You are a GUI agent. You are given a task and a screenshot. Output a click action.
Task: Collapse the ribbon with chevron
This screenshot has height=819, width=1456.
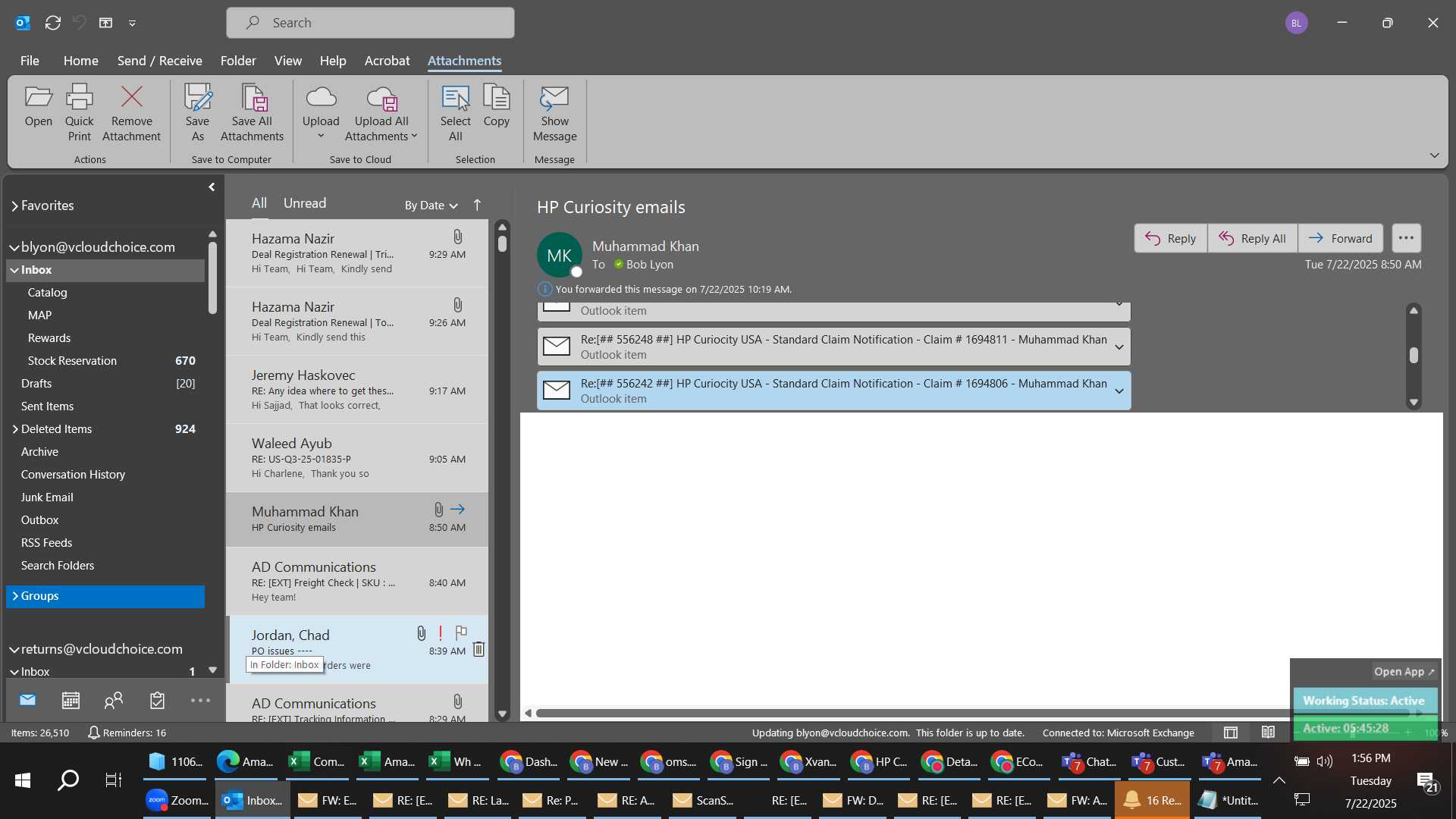click(x=1434, y=155)
